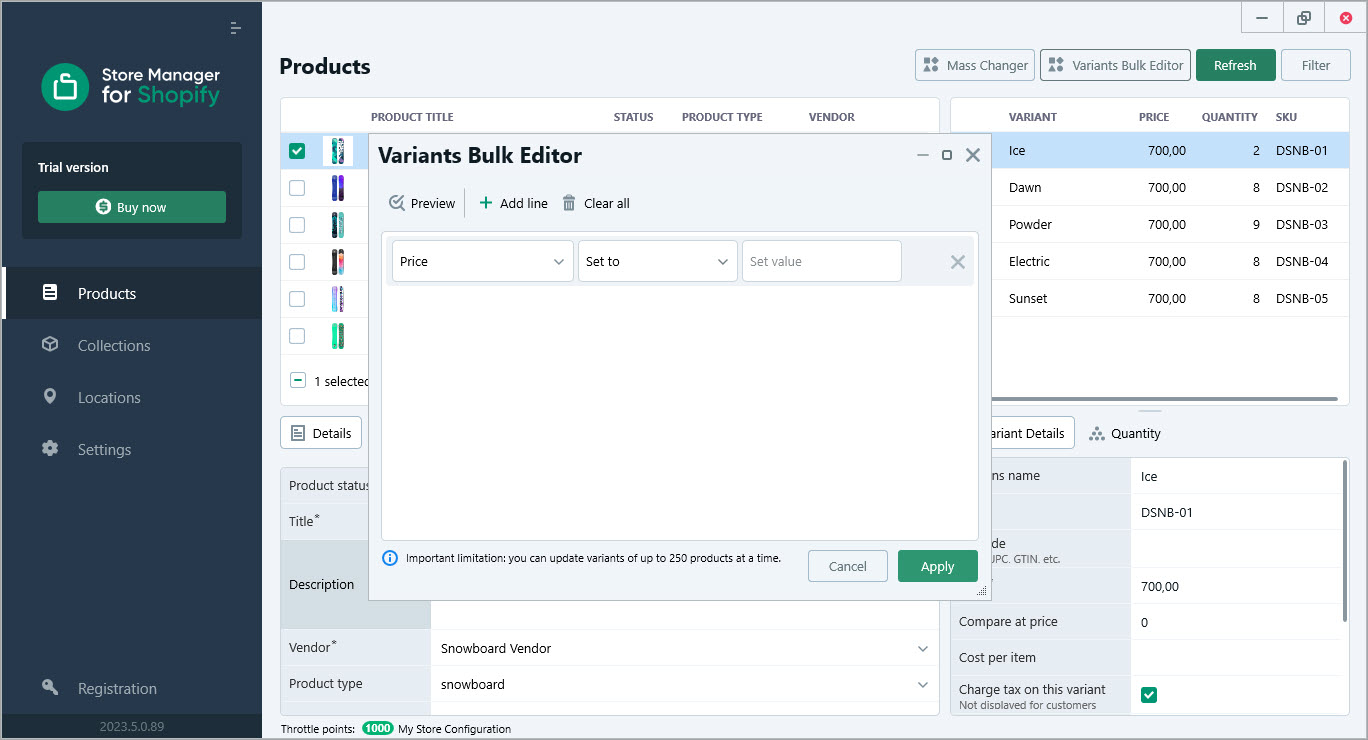Minimize the Variants Bulk Editor dialog
Viewport: 1368px width, 740px height.
click(923, 155)
